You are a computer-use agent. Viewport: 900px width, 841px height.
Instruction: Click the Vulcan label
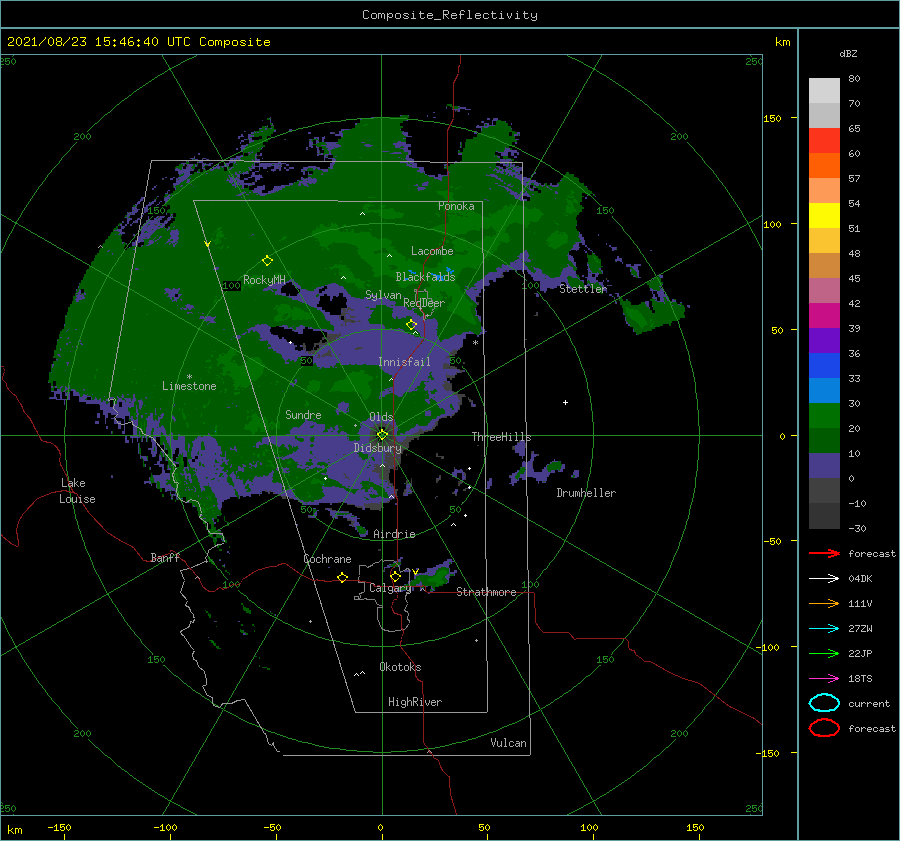click(509, 743)
